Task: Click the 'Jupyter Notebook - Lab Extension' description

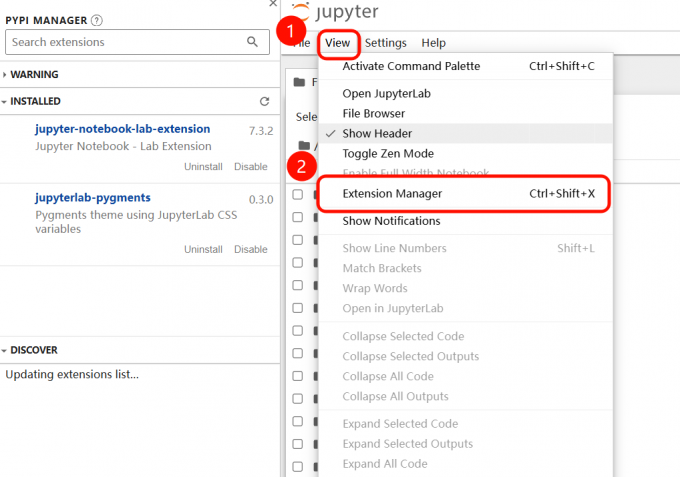Action: tap(124, 146)
